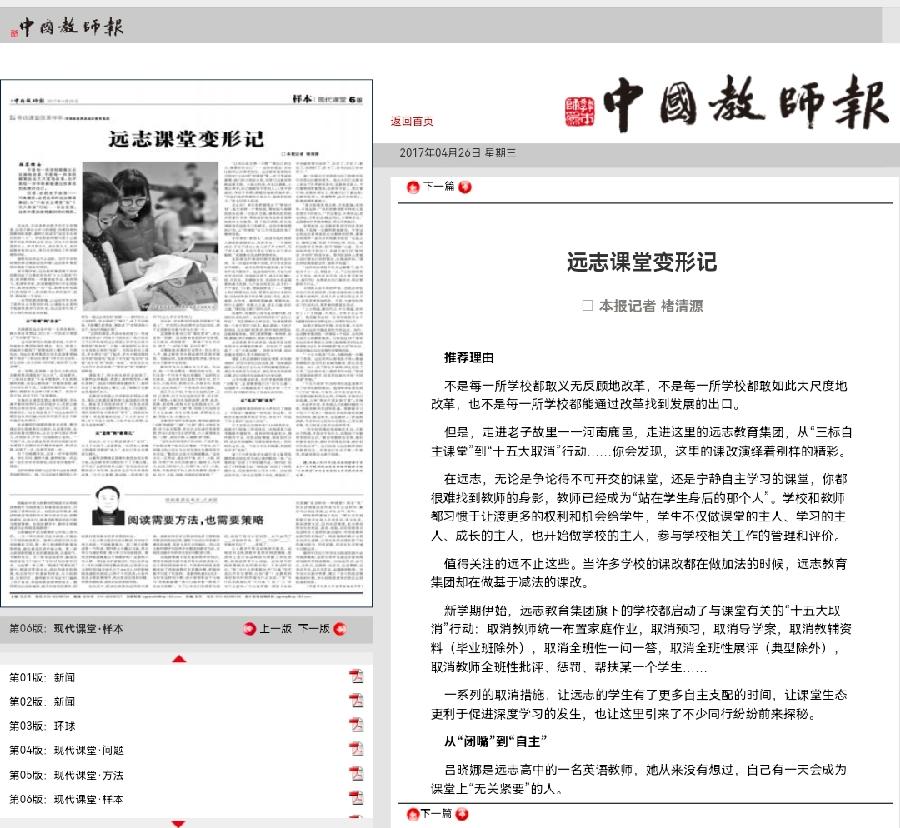Click the red icon left of top 下一篇
900x828 pixels.
413,187
